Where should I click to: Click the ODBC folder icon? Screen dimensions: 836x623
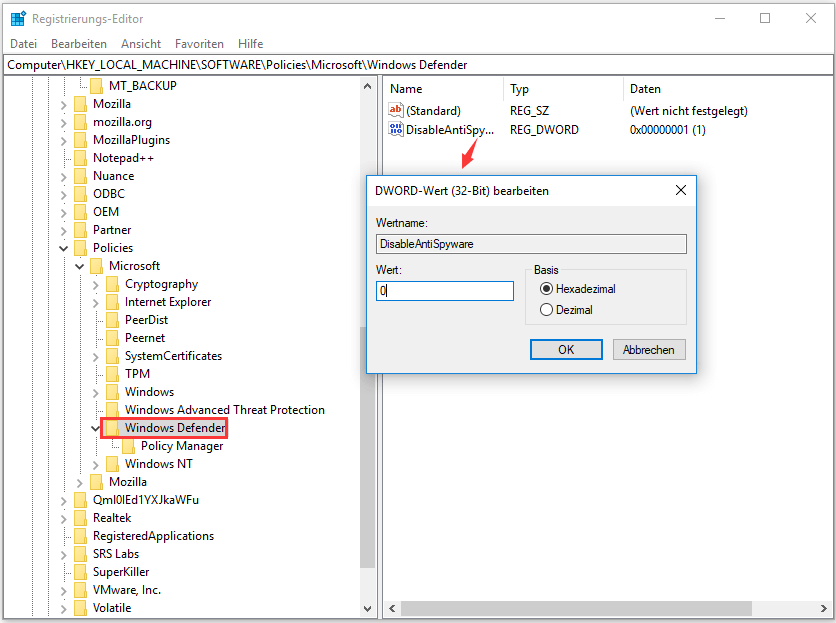point(81,194)
